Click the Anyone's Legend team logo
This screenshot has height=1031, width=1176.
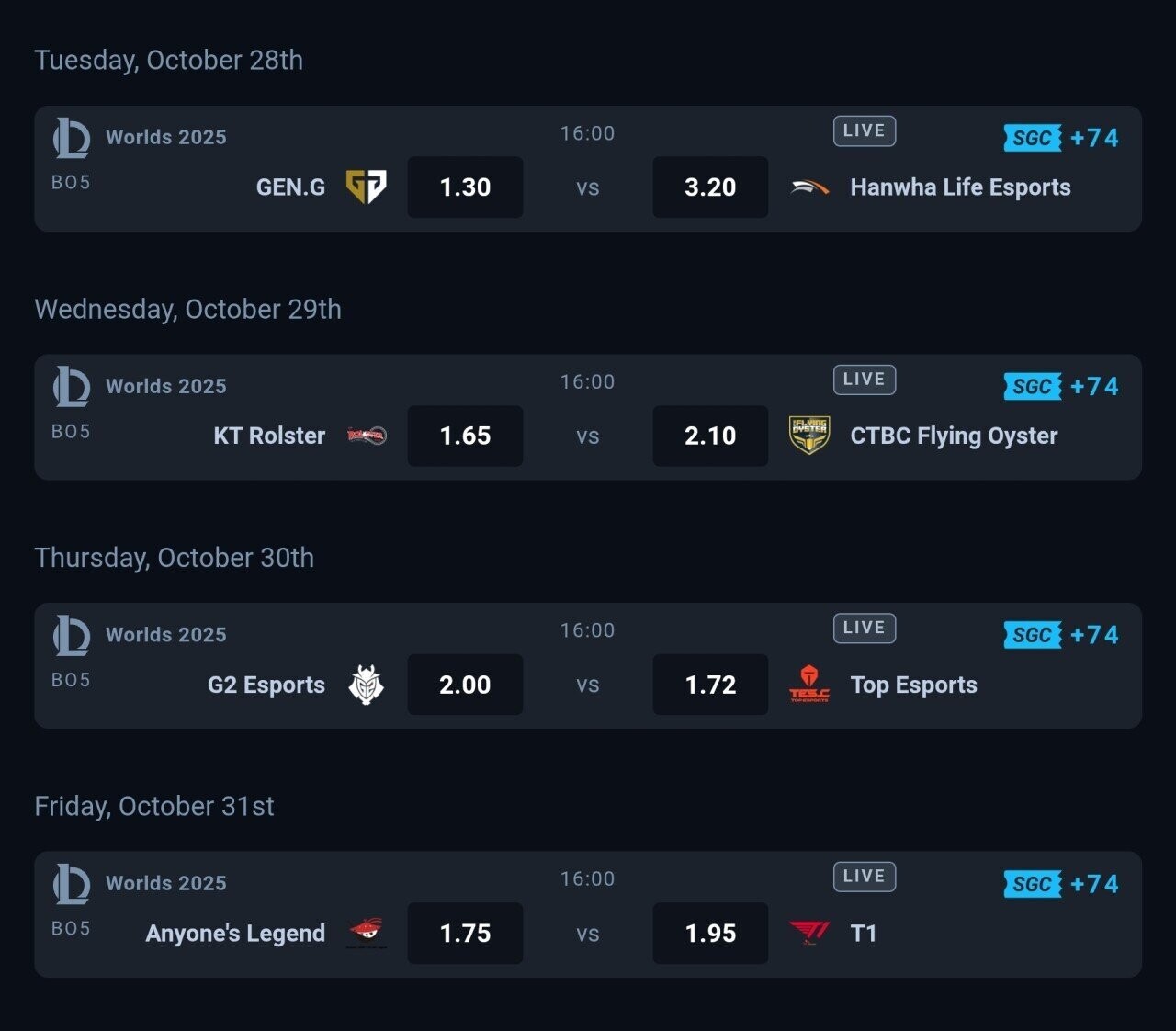[367, 933]
